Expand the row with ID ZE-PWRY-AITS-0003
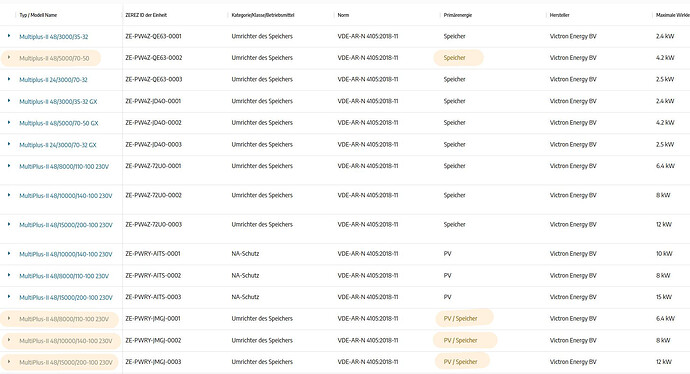The height and width of the screenshot is (374, 690). point(9,297)
